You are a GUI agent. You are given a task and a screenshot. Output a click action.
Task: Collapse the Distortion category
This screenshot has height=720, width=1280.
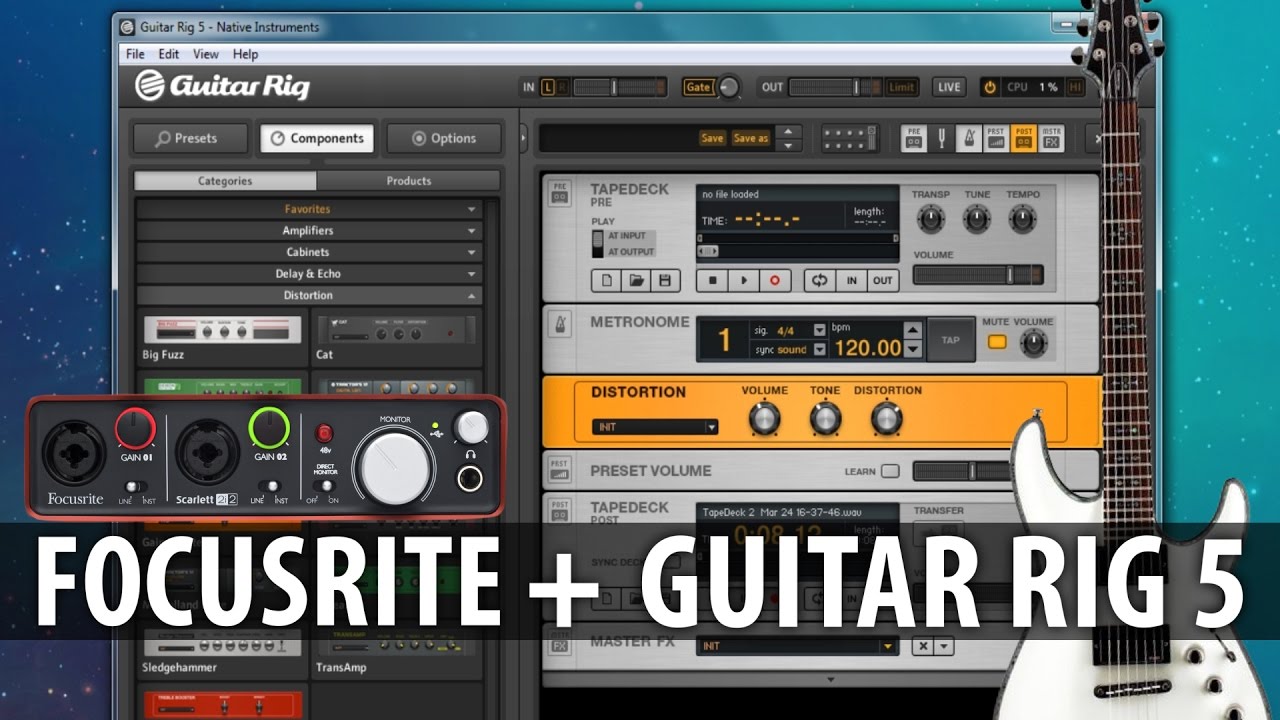pyautogui.click(x=309, y=295)
